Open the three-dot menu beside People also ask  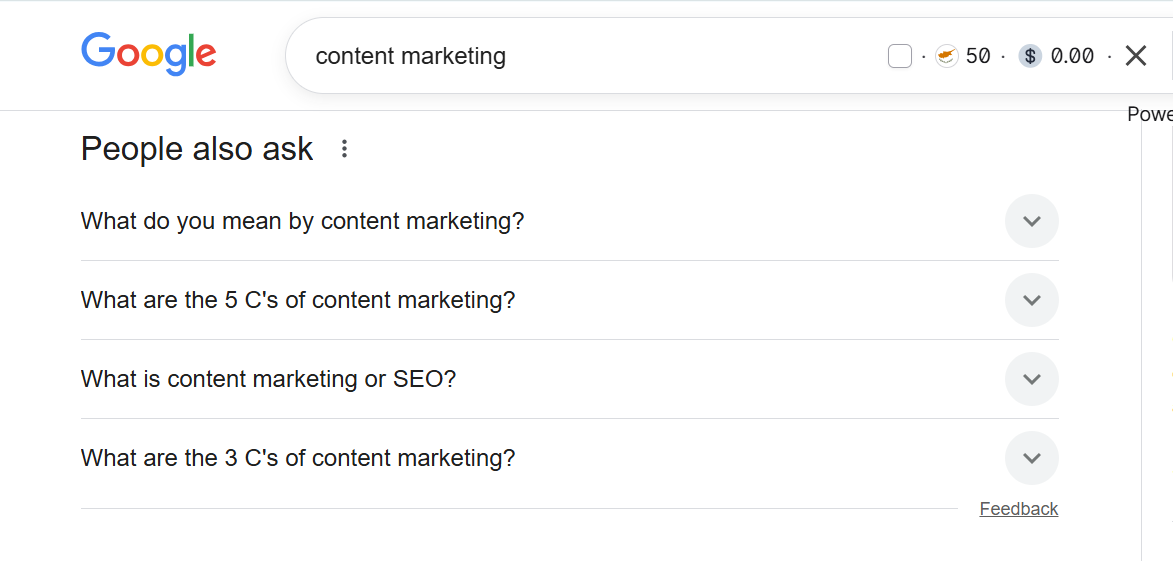pos(345,149)
